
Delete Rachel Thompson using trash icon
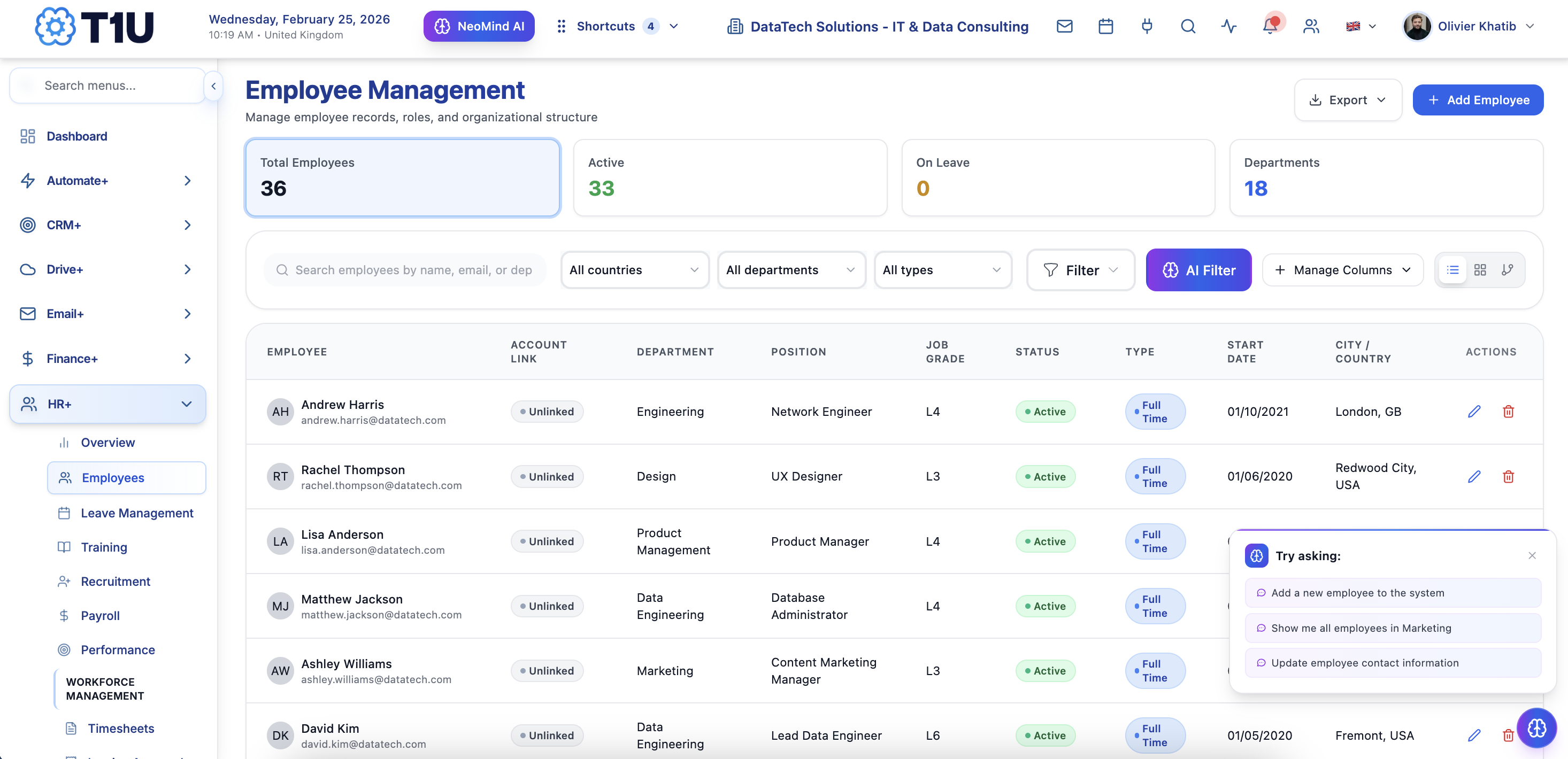tap(1508, 477)
